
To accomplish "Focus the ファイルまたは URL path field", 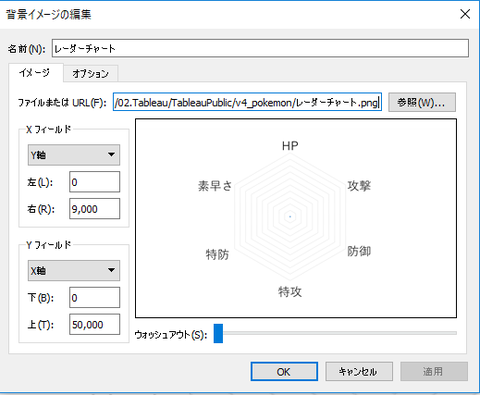I will coord(247,102).
